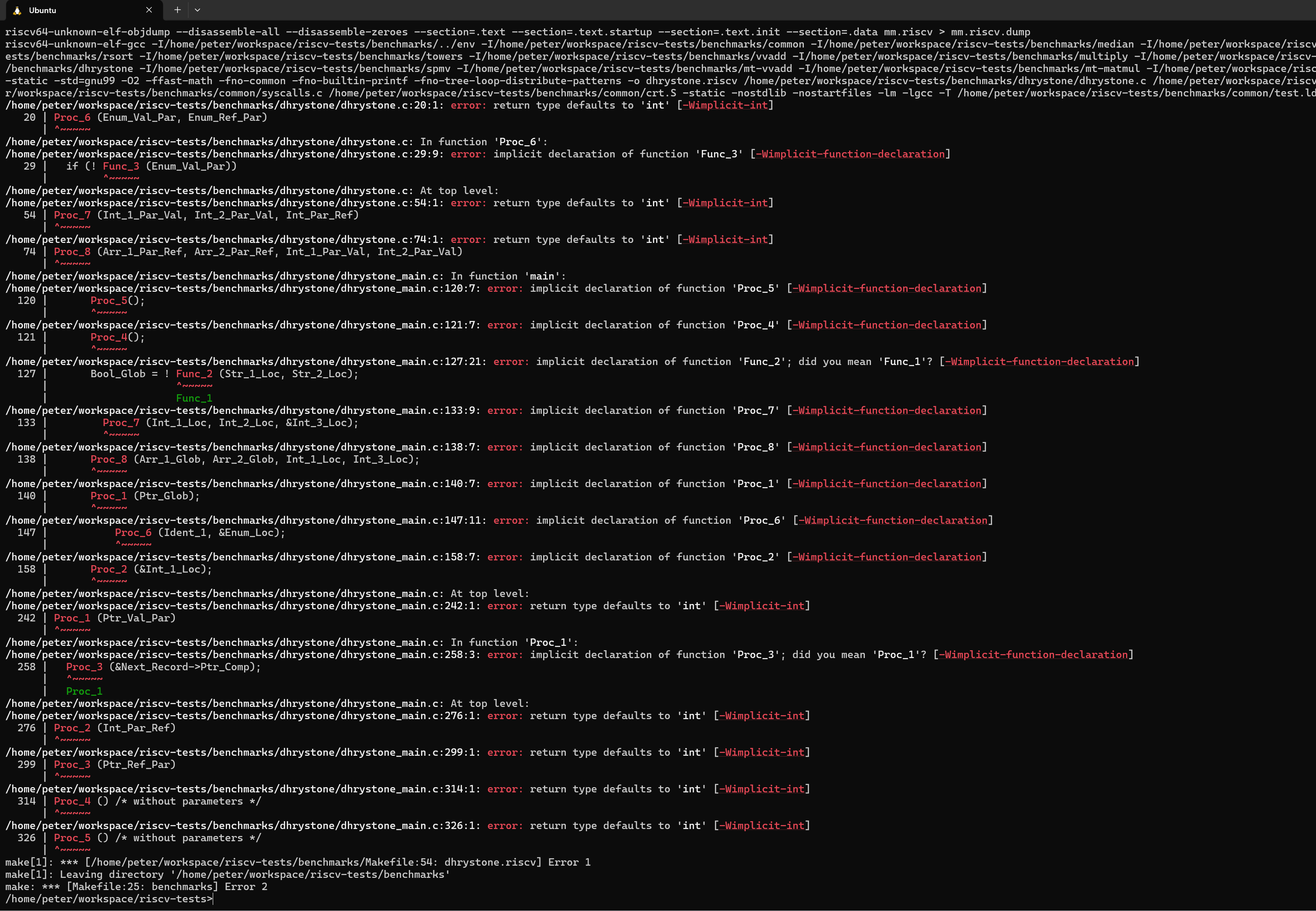Close the Ubuntu tab

coord(149,10)
